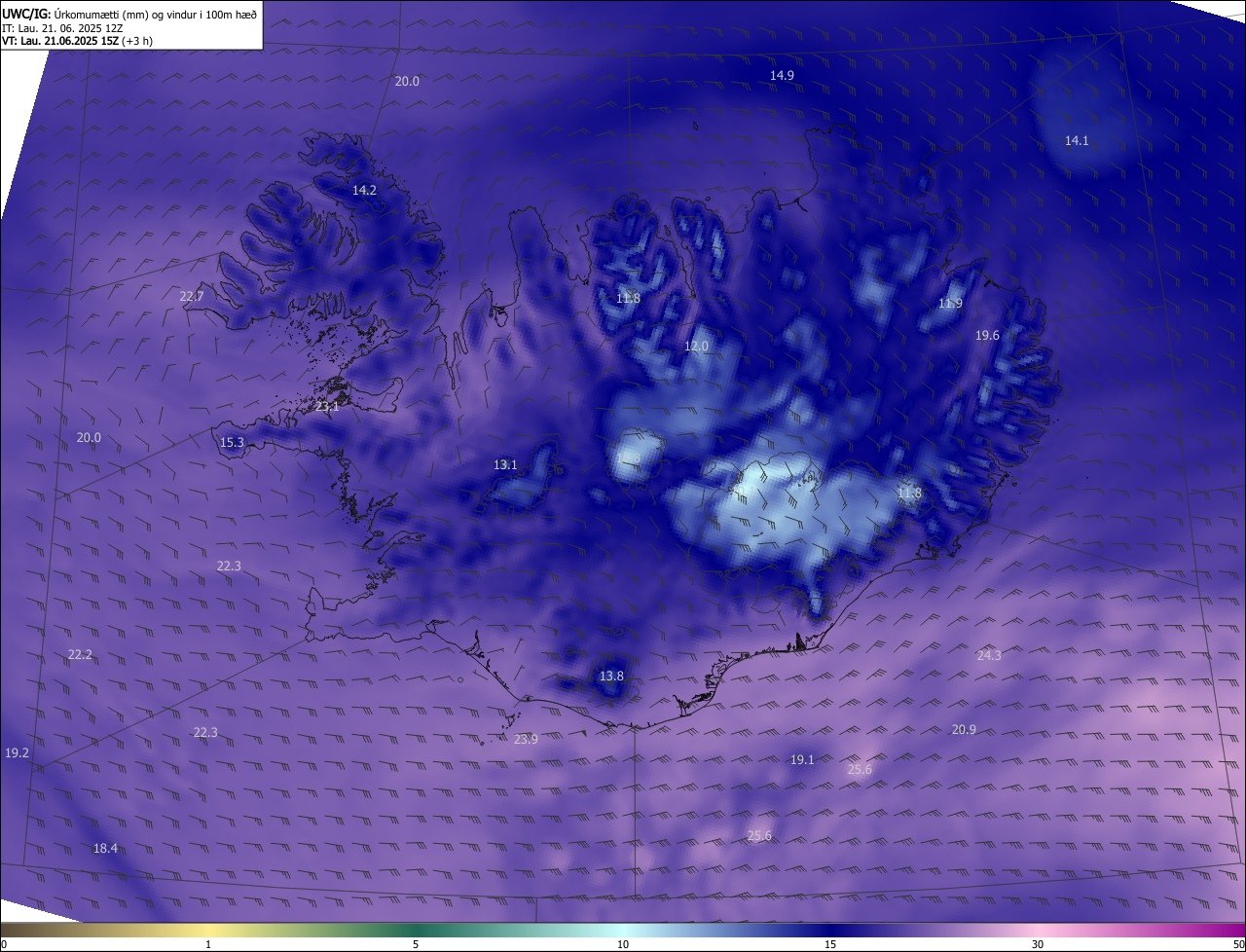Click the 23.1 value label
The width and height of the screenshot is (1246, 952).
[327, 406]
